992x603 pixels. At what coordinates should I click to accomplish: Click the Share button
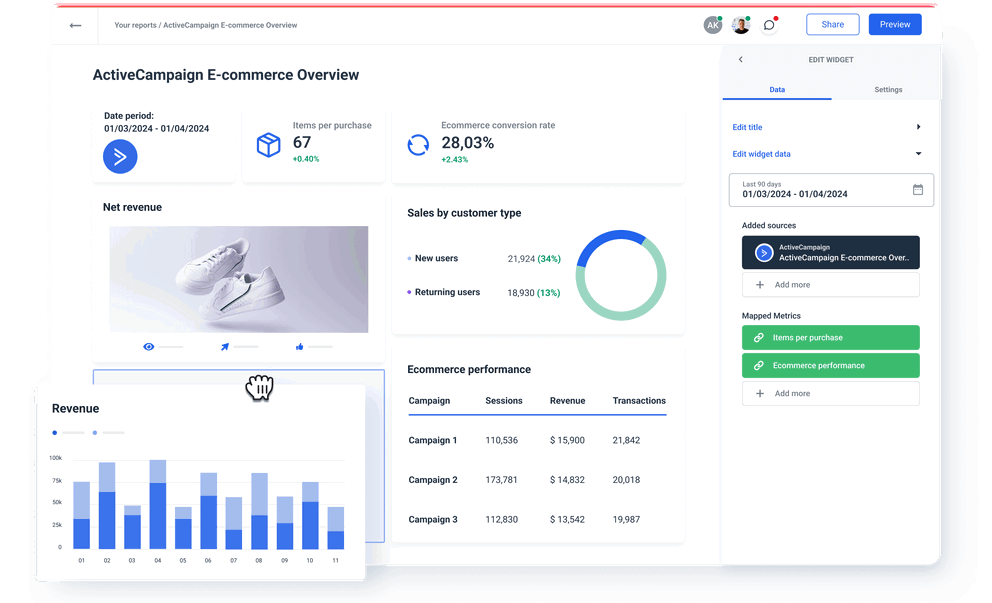coord(832,24)
